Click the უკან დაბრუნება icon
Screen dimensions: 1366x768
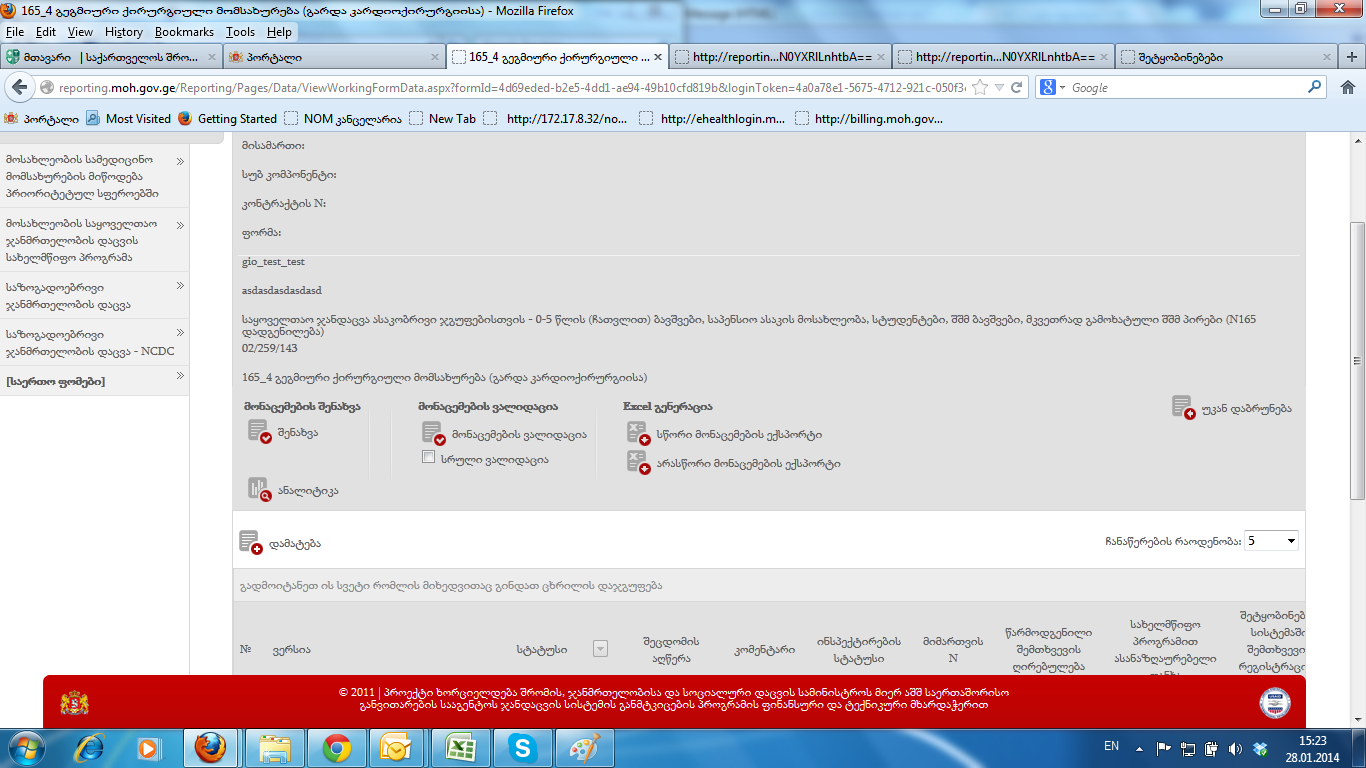1183,407
